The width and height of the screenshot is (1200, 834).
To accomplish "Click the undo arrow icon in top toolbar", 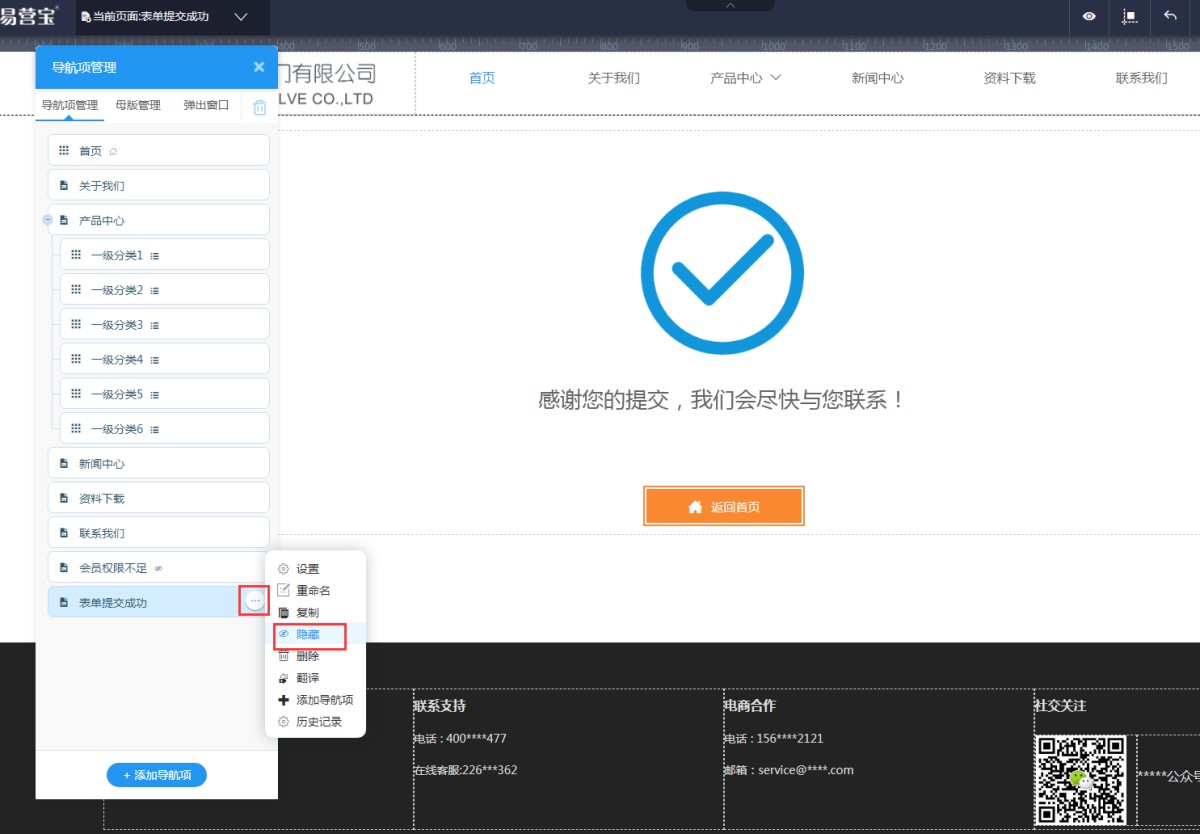I will pyautogui.click(x=1170, y=16).
